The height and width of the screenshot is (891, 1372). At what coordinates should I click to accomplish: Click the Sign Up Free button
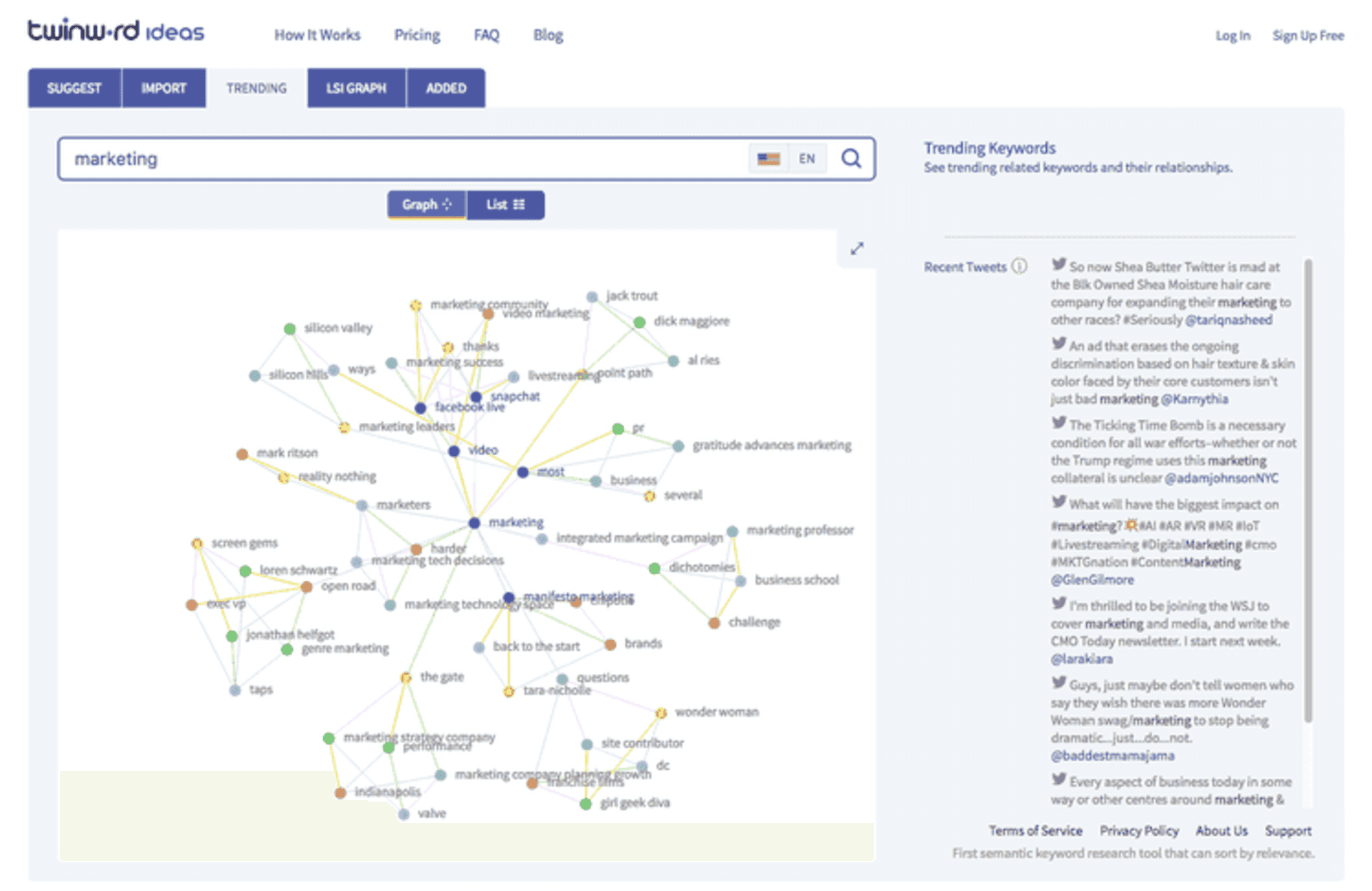[1308, 34]
